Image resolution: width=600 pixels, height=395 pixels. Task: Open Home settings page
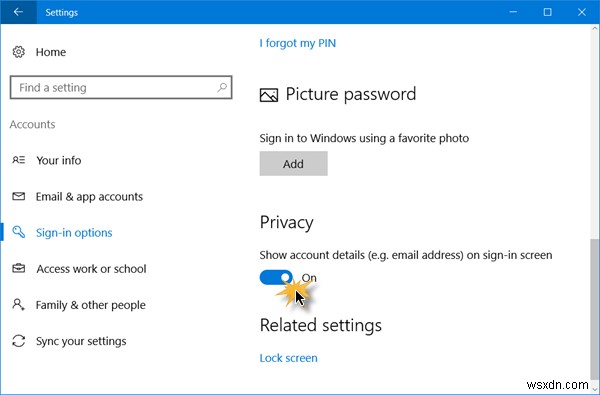tap(51, 52)
